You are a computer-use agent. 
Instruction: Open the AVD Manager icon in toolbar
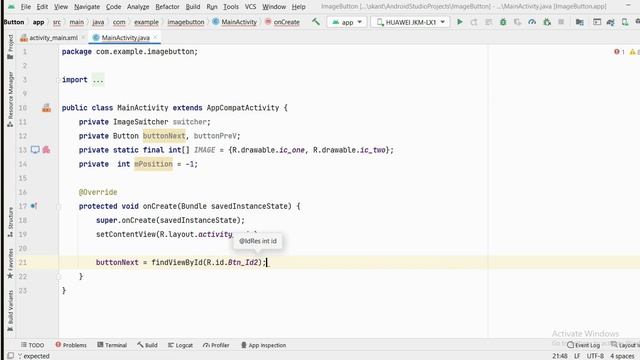coord(625,22)
